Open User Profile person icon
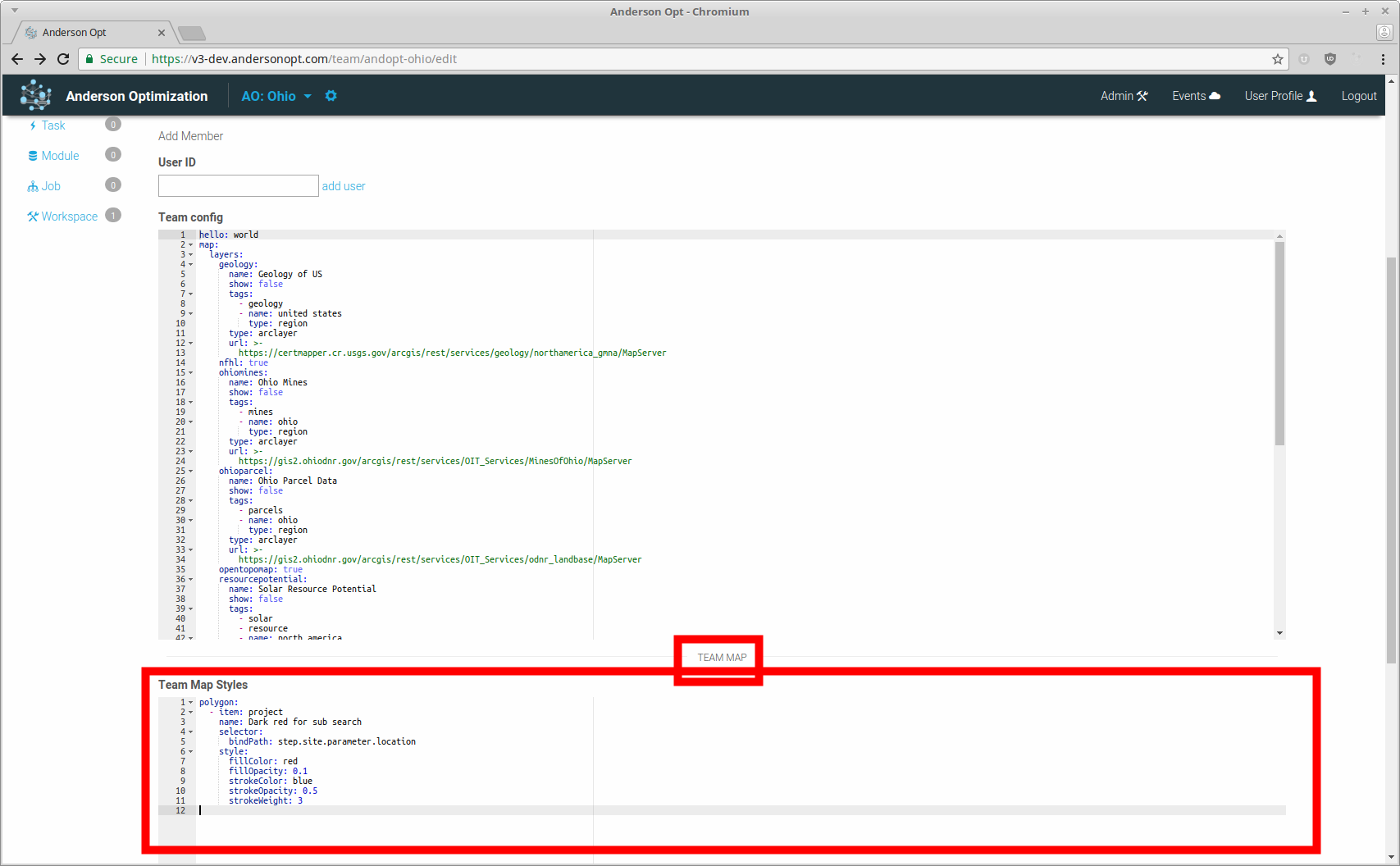This screenshot has height=866, width=1400. 1311,96
